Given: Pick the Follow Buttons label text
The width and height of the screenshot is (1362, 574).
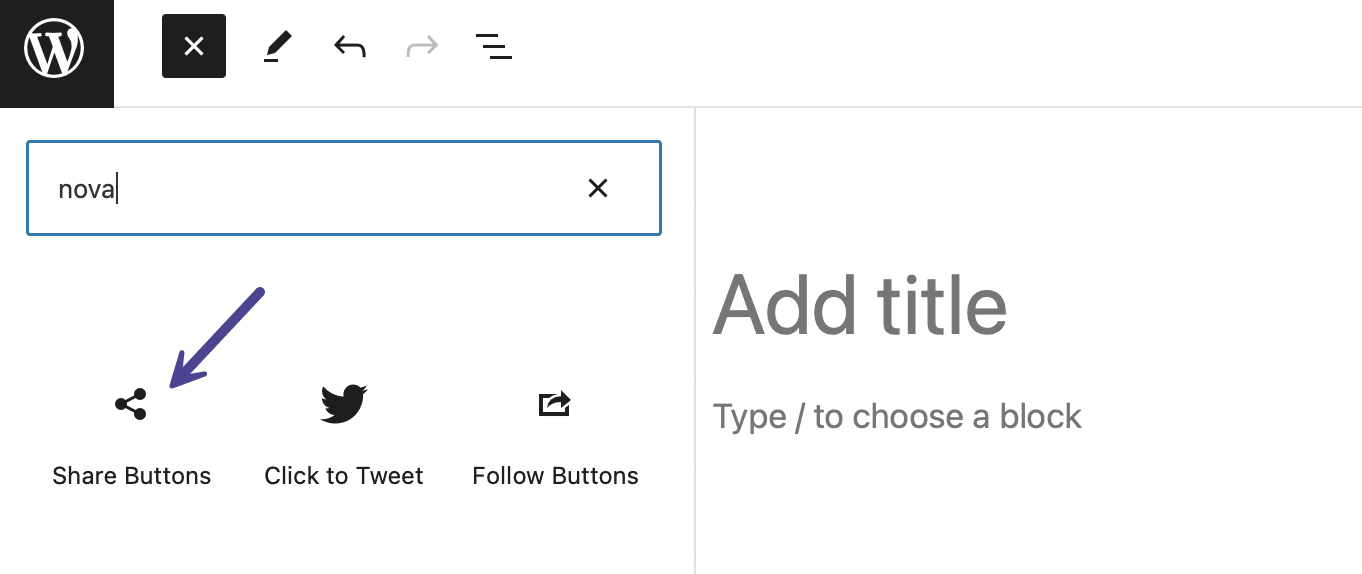Looking at the screenshot, I should point(555,476).
